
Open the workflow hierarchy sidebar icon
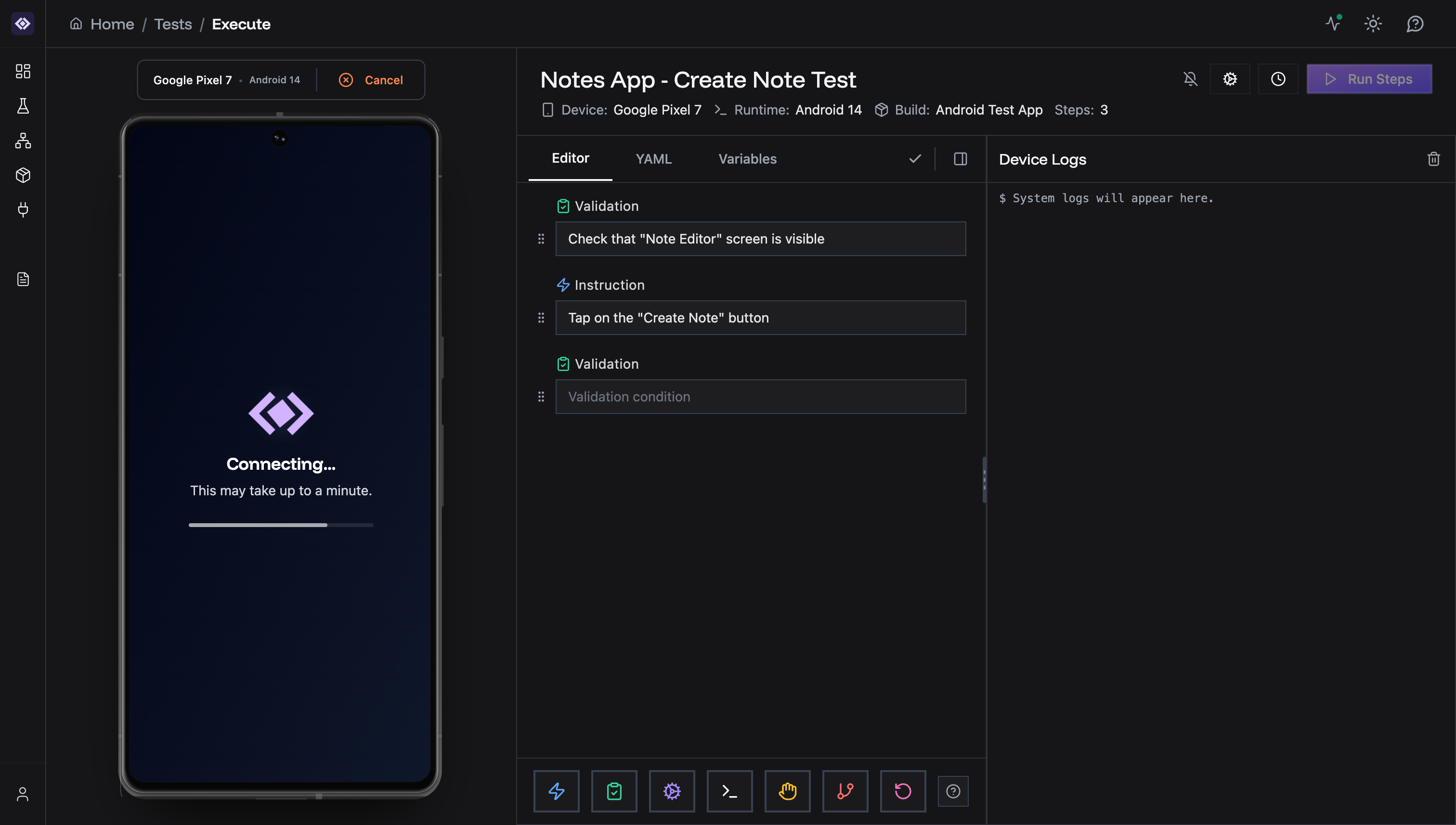pos(23,141)
